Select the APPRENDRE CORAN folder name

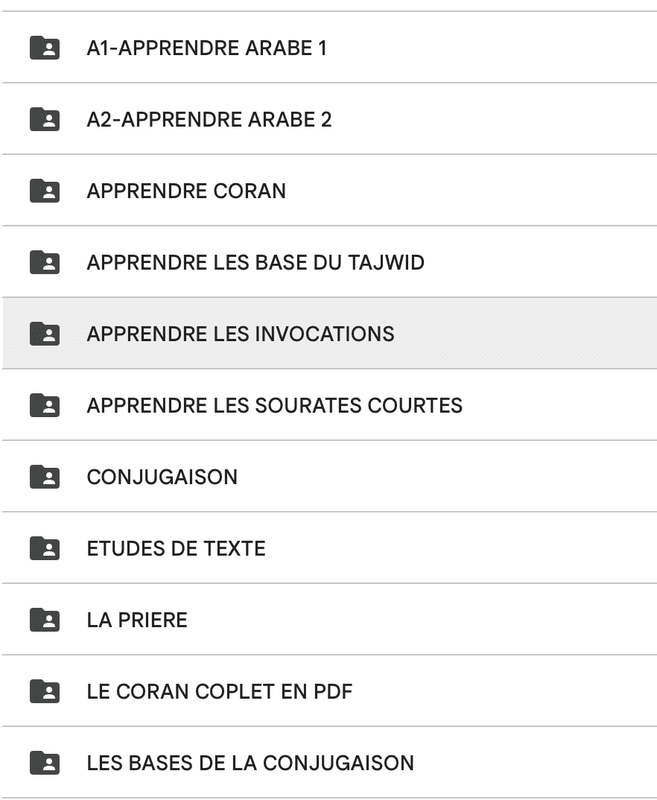[186, 191]
